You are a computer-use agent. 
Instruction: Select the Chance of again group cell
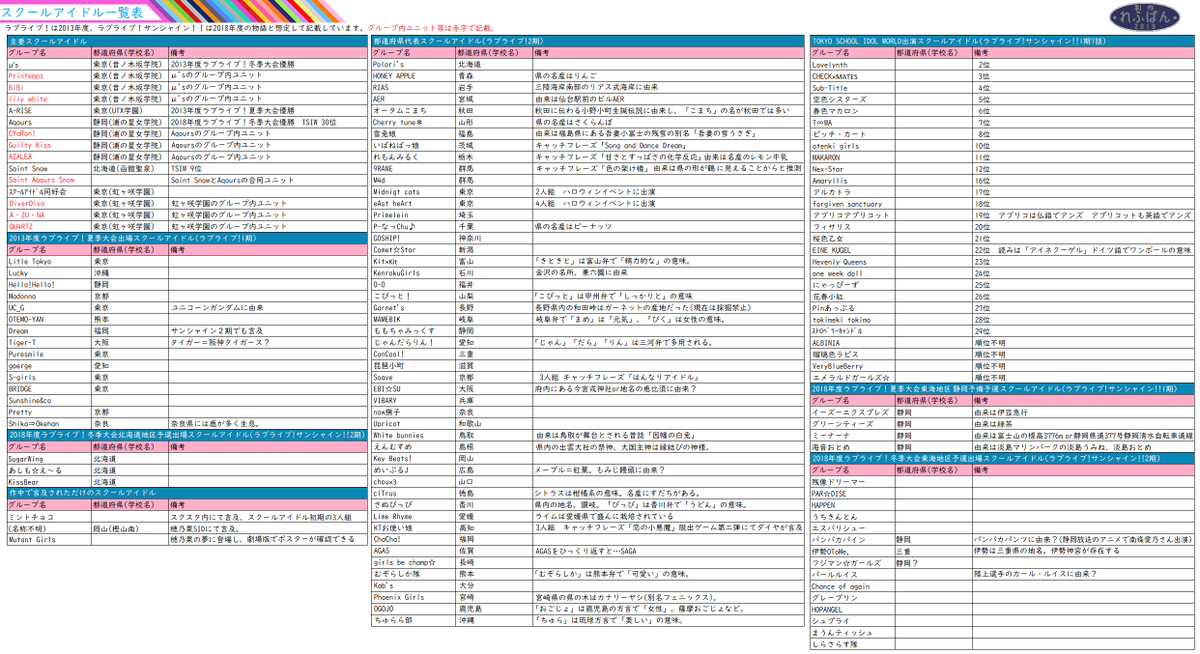[852, 585]
